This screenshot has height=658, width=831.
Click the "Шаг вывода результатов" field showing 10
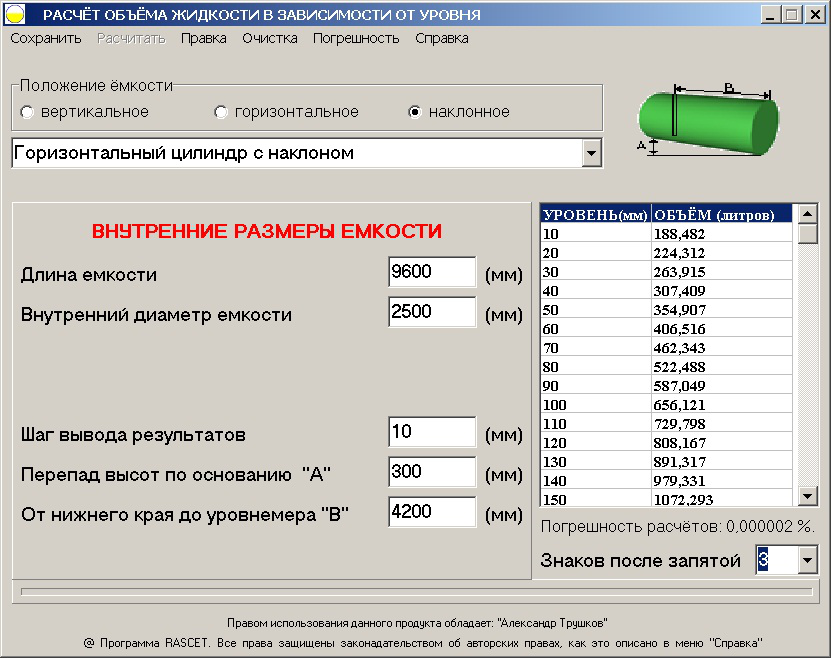[431, 431]
